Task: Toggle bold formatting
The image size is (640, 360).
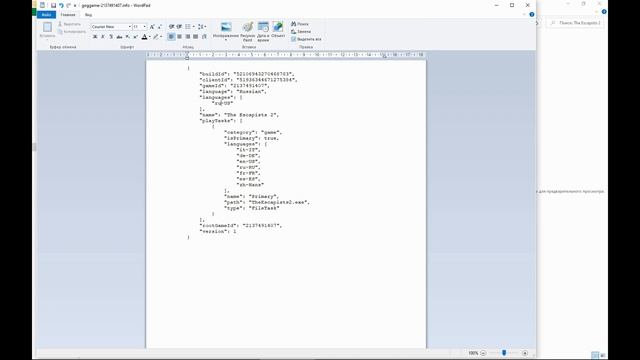Action: pos(95,37)
